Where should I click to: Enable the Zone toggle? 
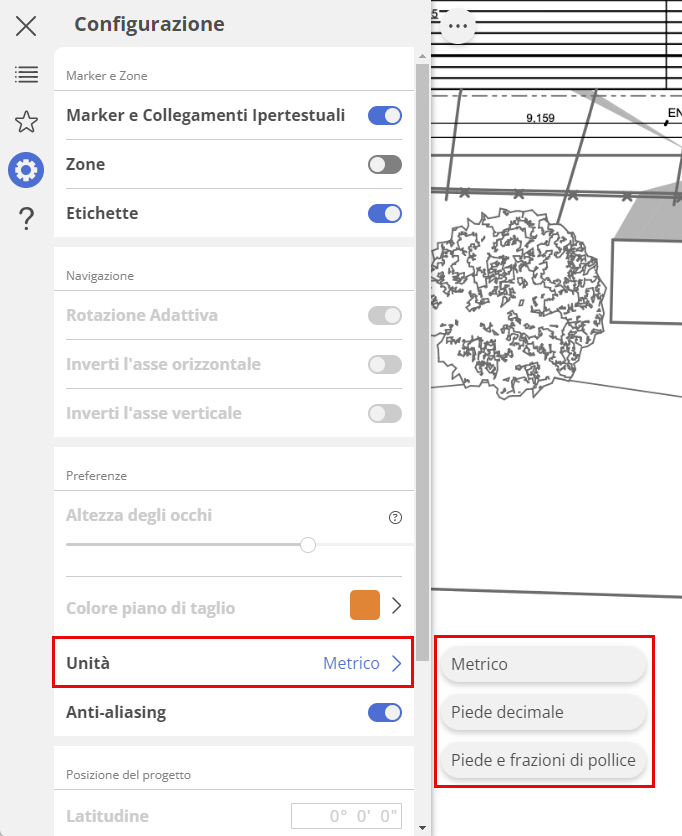pyautogui.click(x=385, y=164)
